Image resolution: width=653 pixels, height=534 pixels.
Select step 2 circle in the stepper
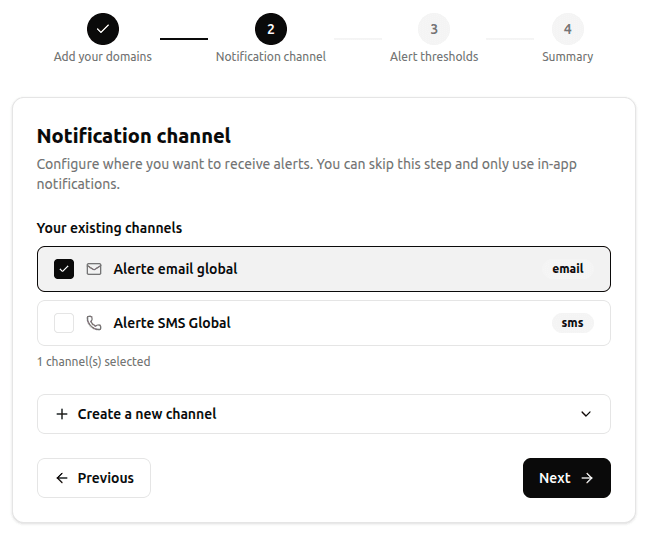[x=271, y=29]
